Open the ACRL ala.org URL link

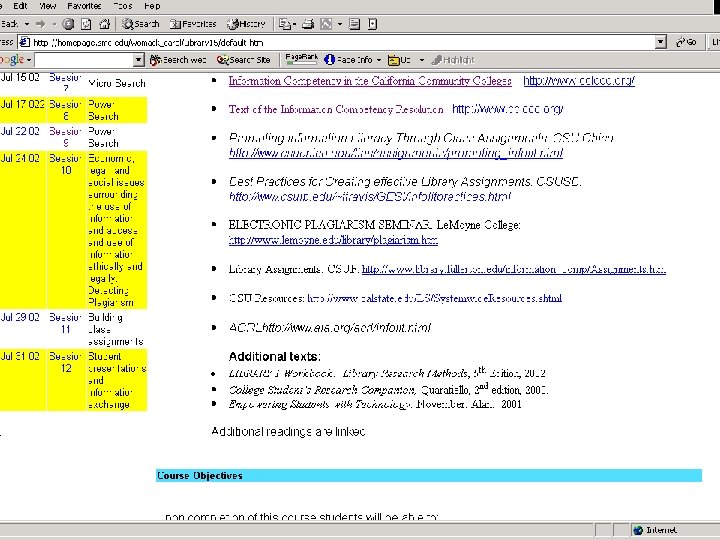[347, 328]
